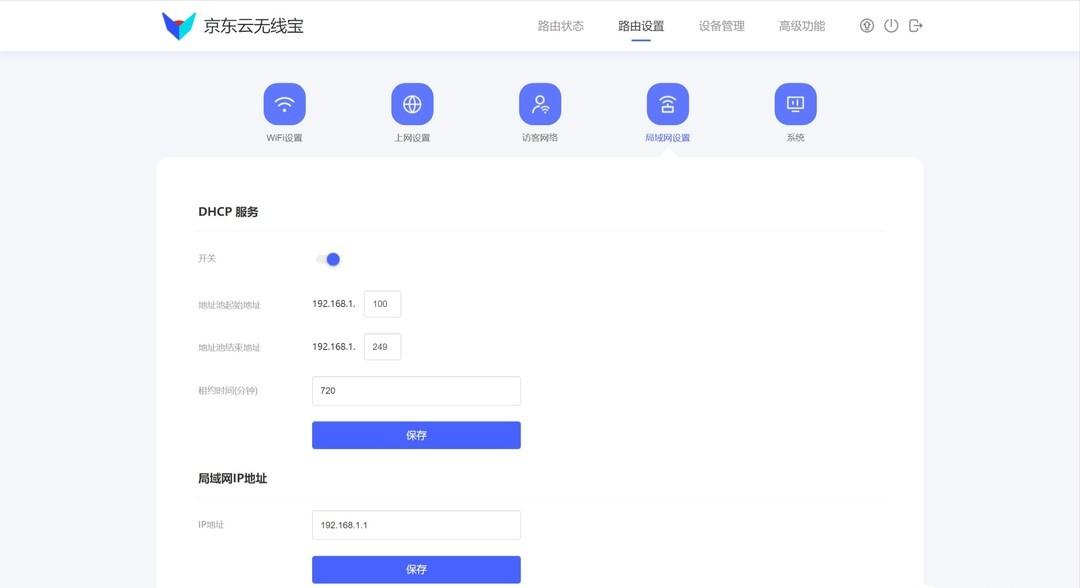Viewport: 1080px width, 588px height.
Task: Open the WiFi设置 settings icon
Action: tap(284, 102)
